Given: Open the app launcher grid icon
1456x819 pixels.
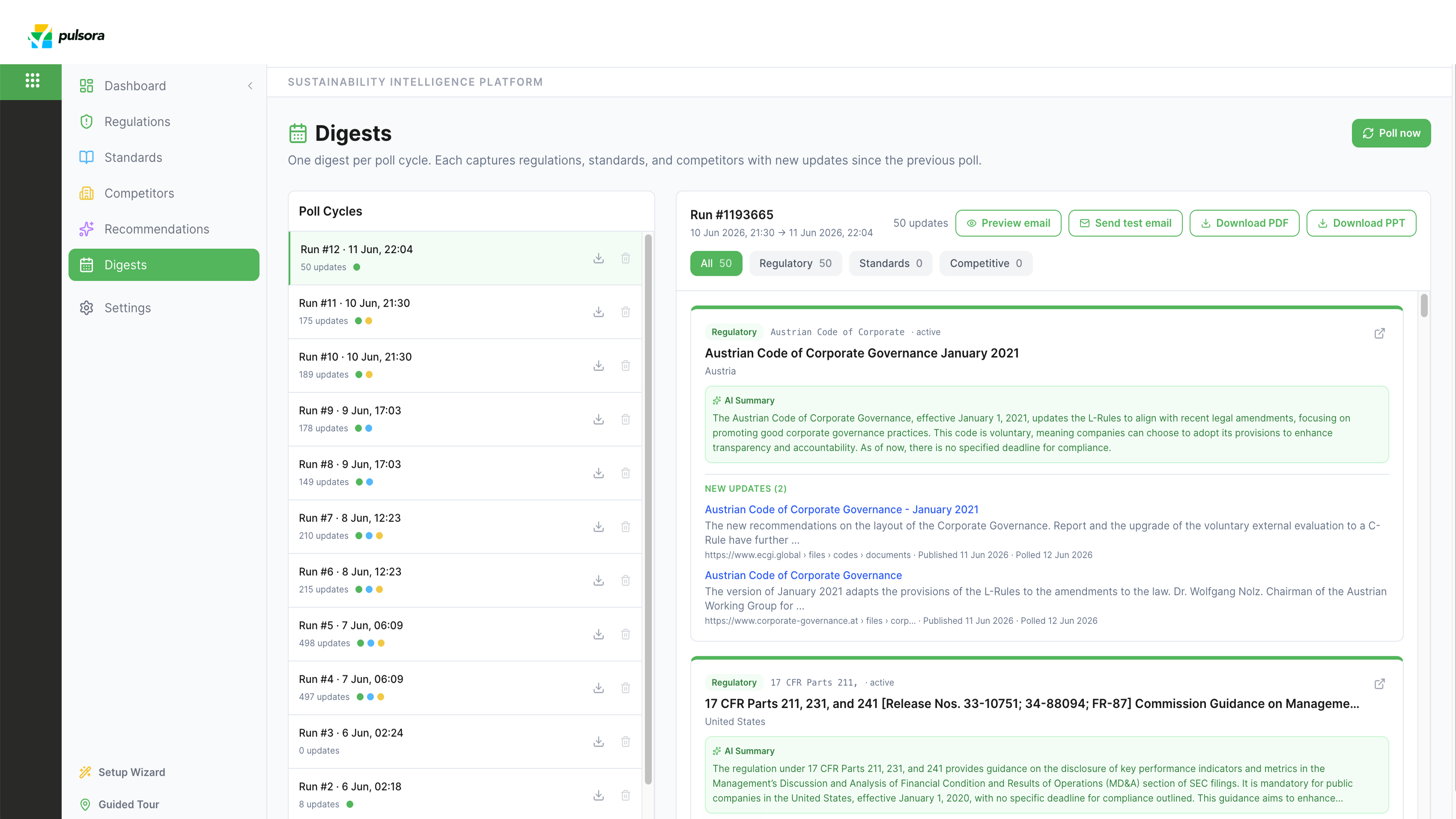Looking at the screenshot, I should 32,81.
